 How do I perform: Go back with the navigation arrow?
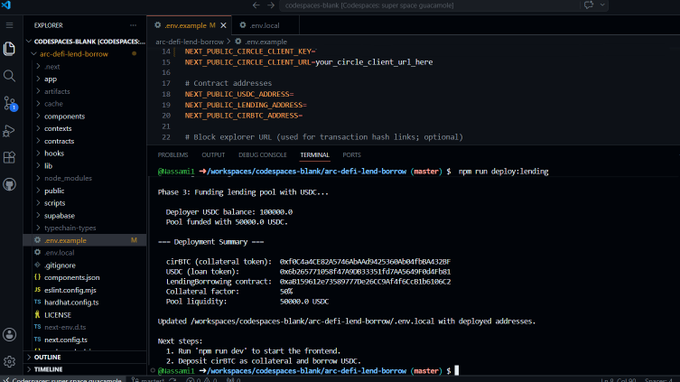(256, 5)
